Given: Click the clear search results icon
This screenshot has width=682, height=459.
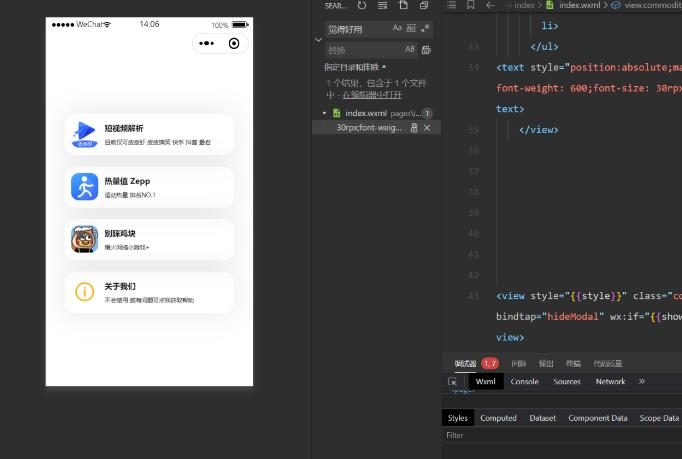Looking at the screenshot, I should coord(382,6).
